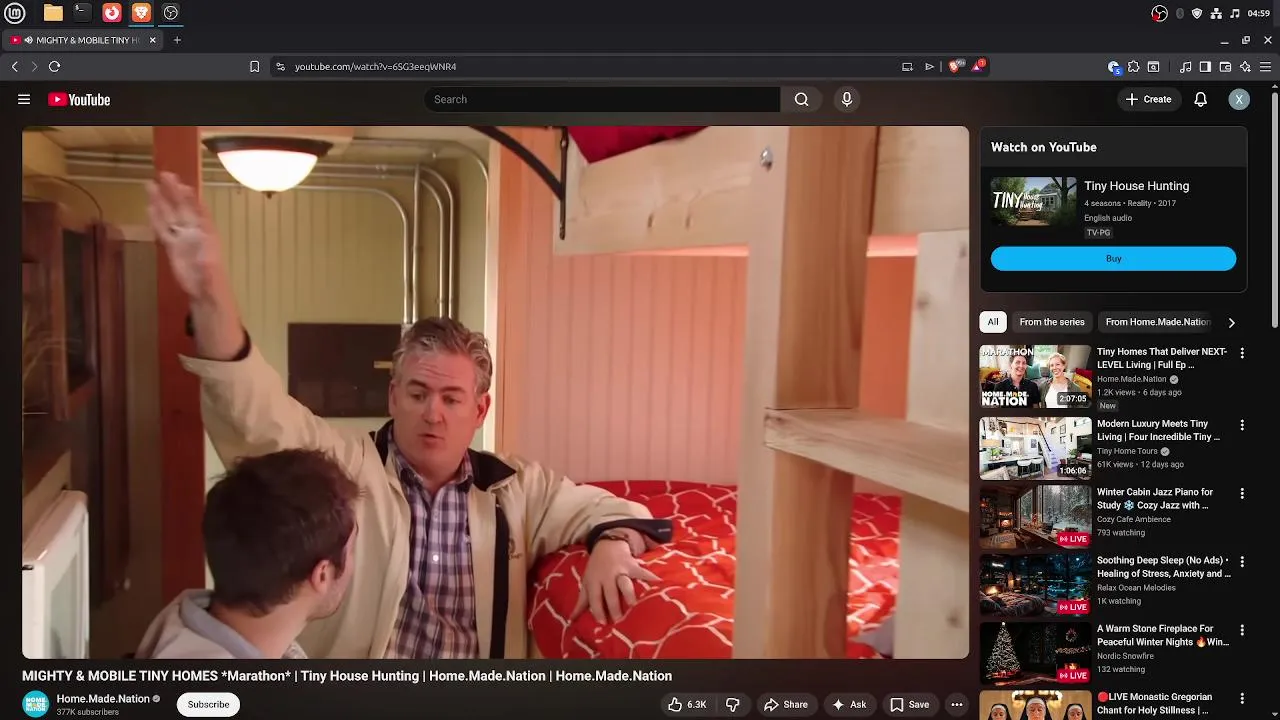Open view site information icon
The image size is (1280, 720).
[280, 66]
